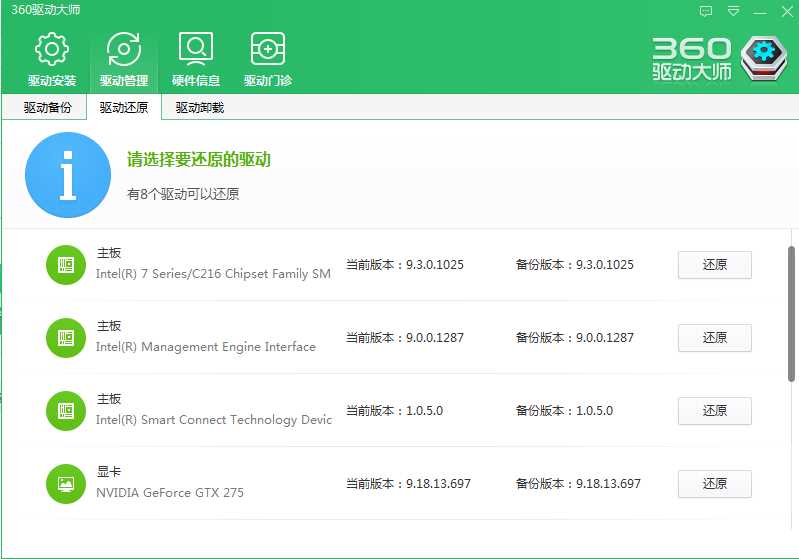This screenshot has height=559, width=799.
Task: Restore the NVIDIA GeForce GTX 275 driver
Action: point(714,484)
